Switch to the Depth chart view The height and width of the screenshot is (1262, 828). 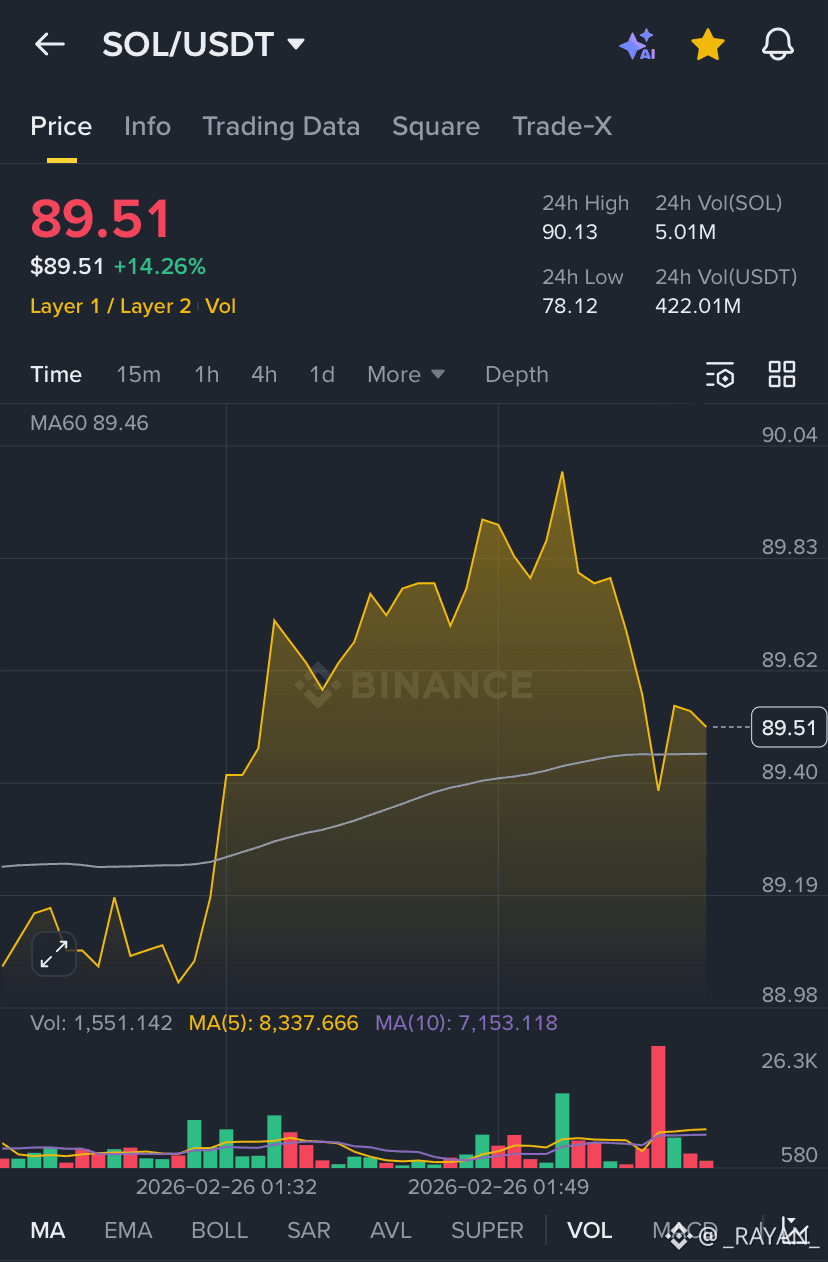click(x=517, y=374)
